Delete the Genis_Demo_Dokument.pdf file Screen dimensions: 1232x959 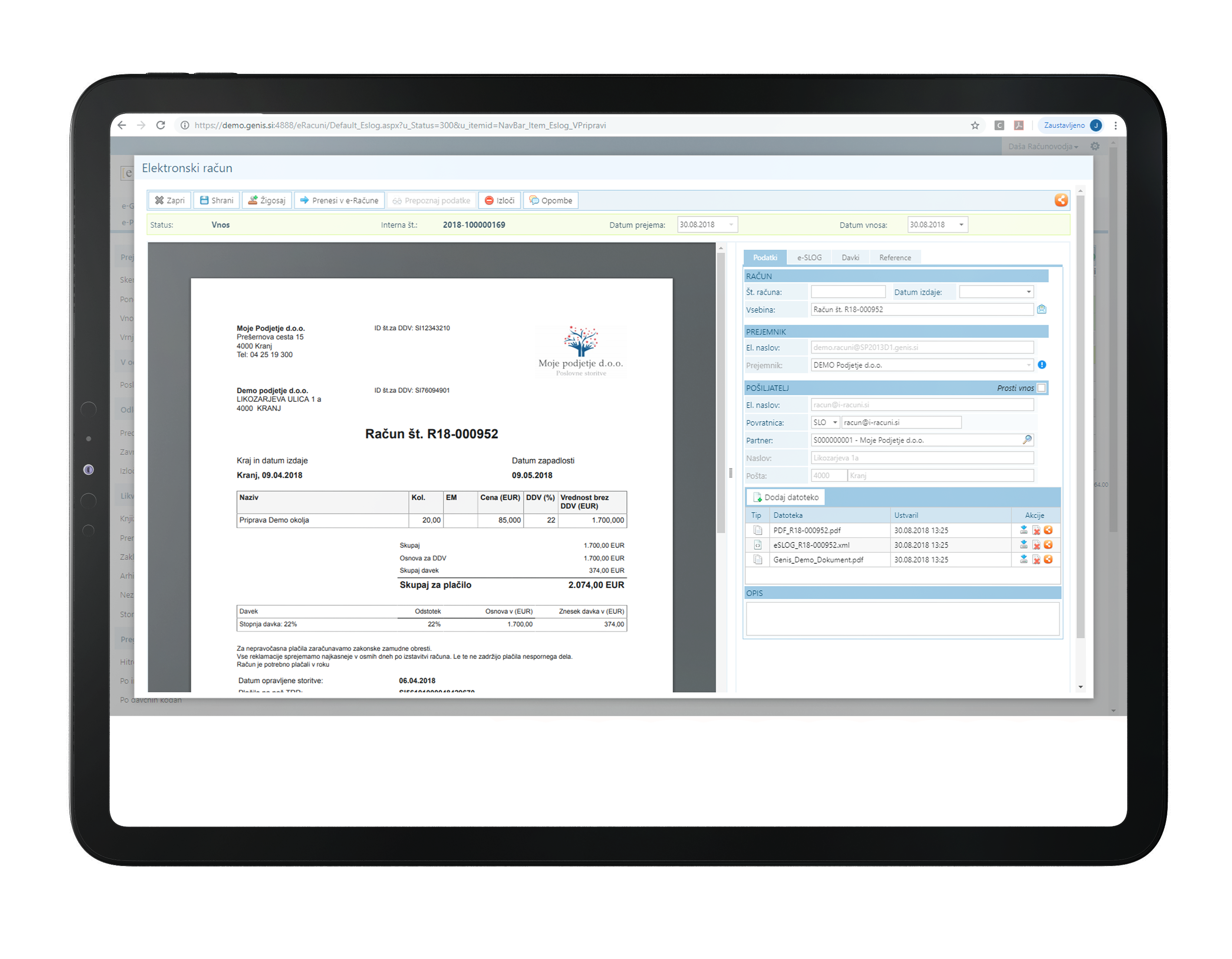(1036, 559)
